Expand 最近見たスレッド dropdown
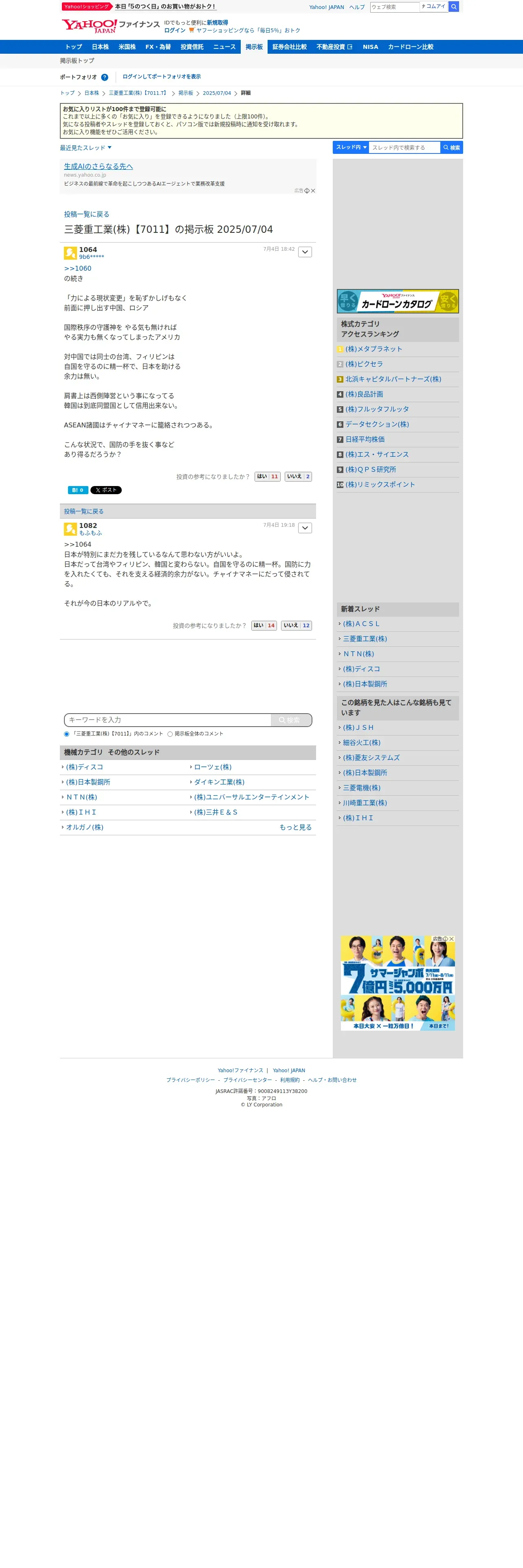Image resolution: width=523 pixels, height=1568 pixels. point(86,148)
